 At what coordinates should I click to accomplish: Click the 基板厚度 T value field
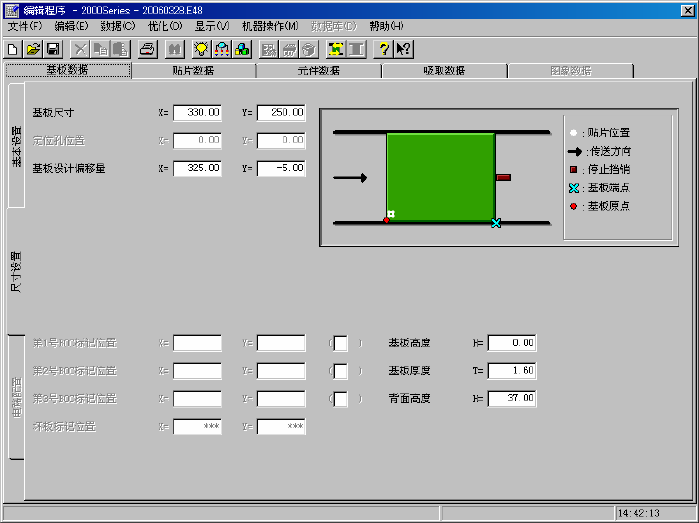pyautogui.click(x=512, y=371)
